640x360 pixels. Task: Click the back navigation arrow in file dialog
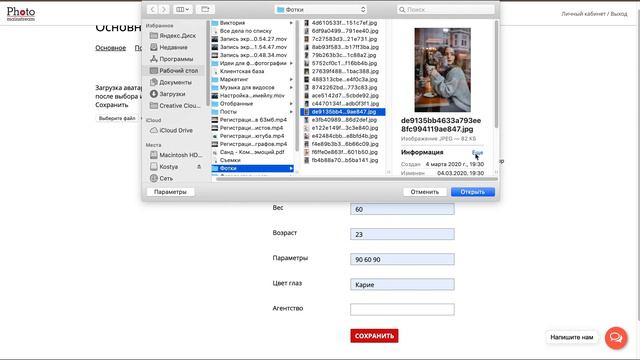pos(152,9)
